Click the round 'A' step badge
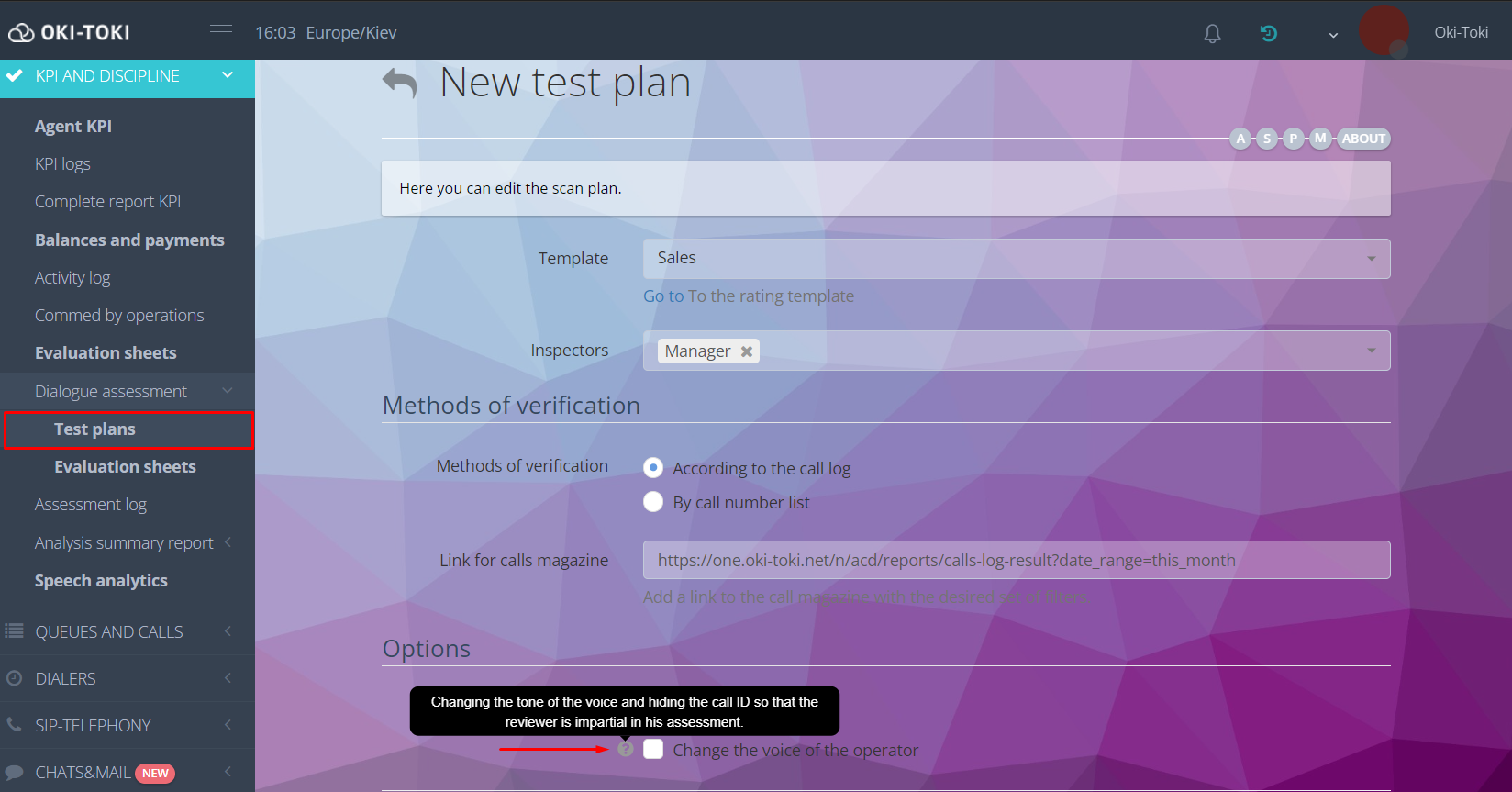Image resolution: width=1512 pixels, height=792 pixels. tap(1240, 139)
